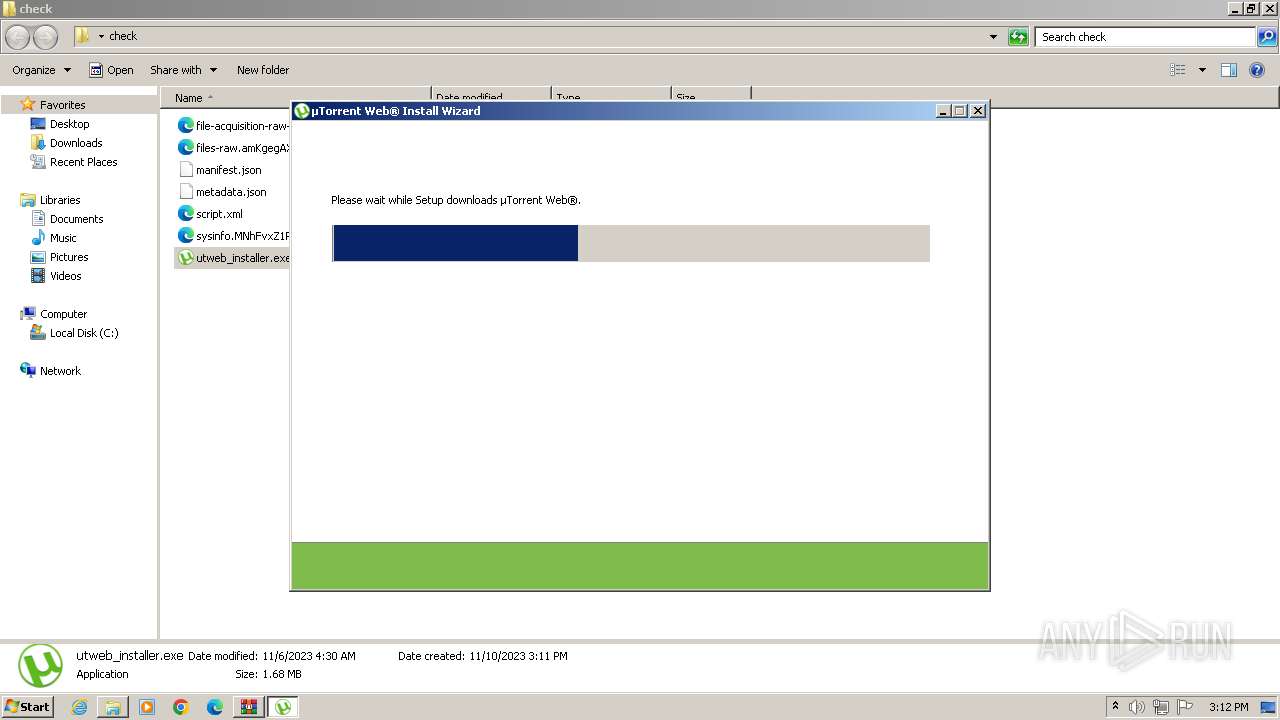This screenshot has width=1280, height=720.
Task: Open the Organize dropdown menu
Action: [x=41, y=70]
